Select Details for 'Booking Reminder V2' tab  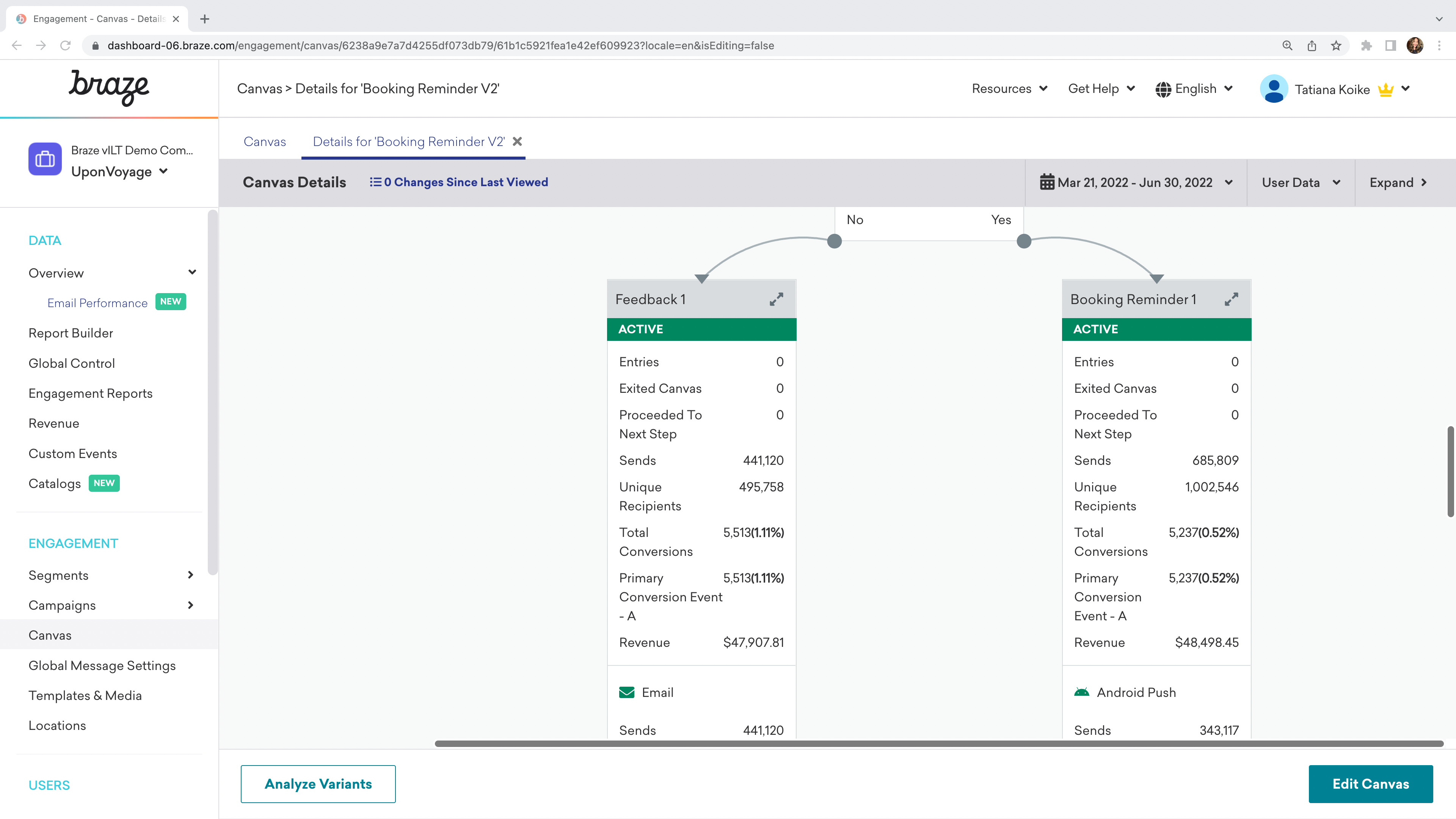pyautogui.click(x=408, y=141)
